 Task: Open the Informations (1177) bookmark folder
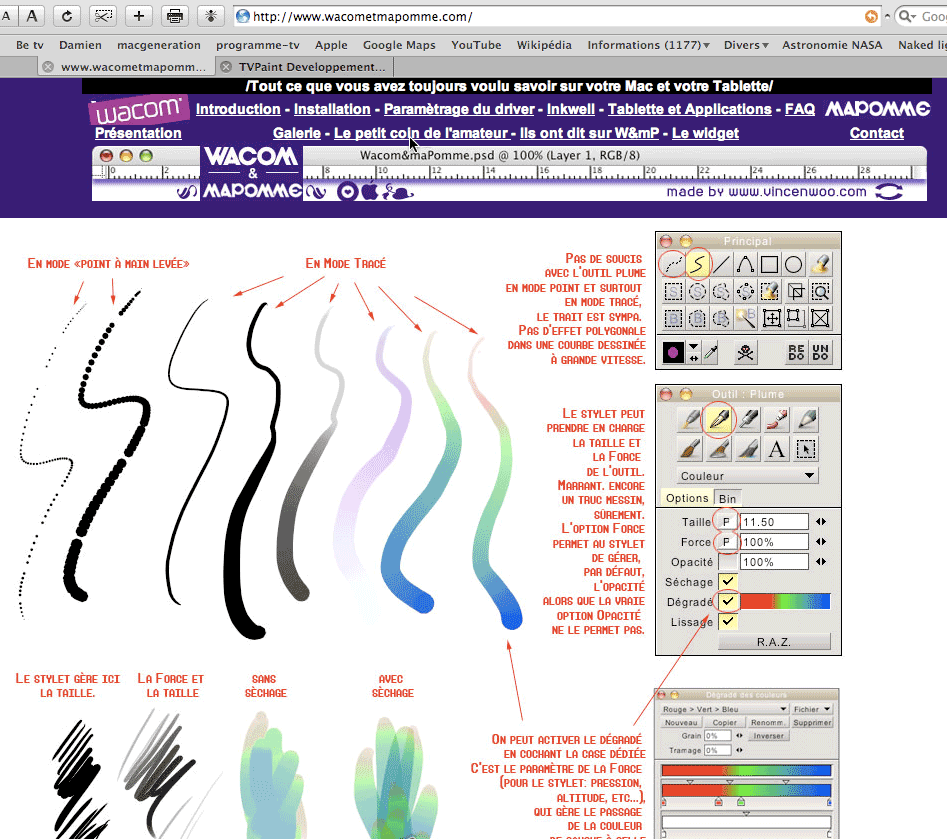[648, 45]
